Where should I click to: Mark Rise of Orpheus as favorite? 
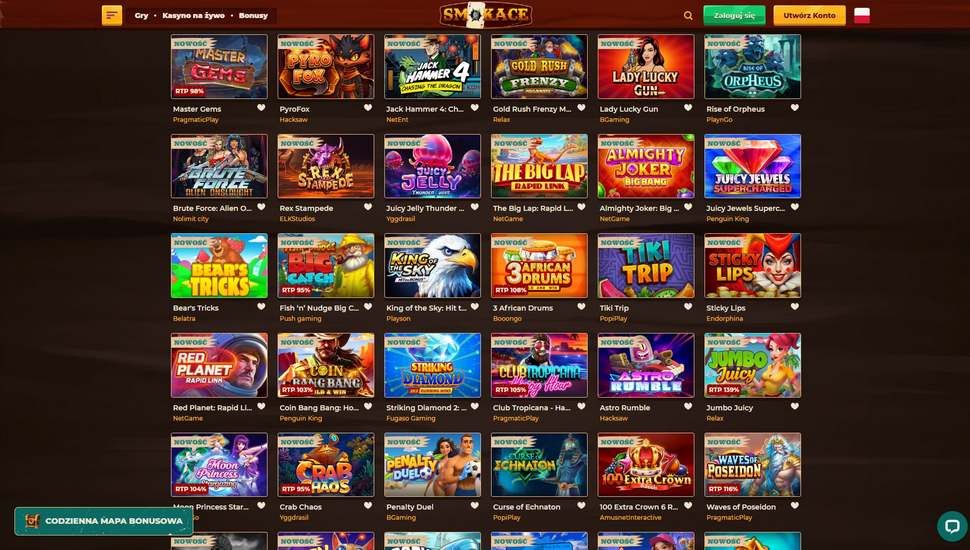tap(795, 108)
